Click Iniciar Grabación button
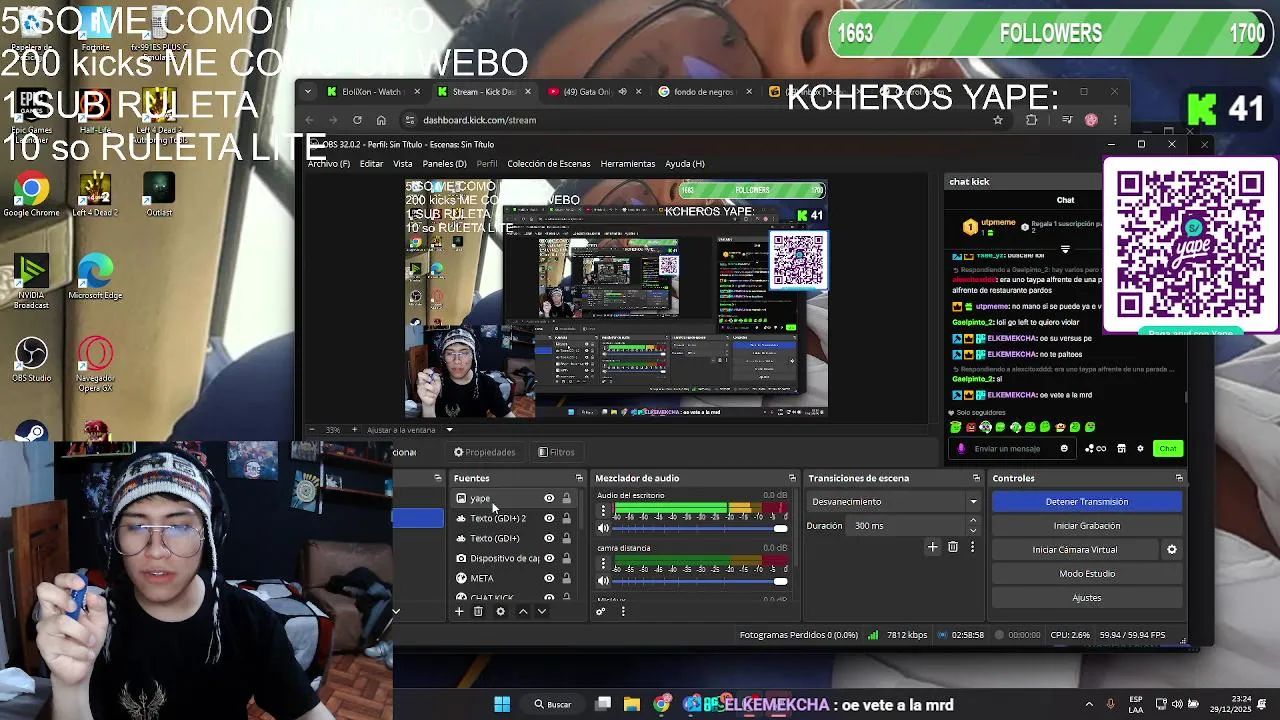The height and width of the screenshot is (720, 1280). [1087, 526]
